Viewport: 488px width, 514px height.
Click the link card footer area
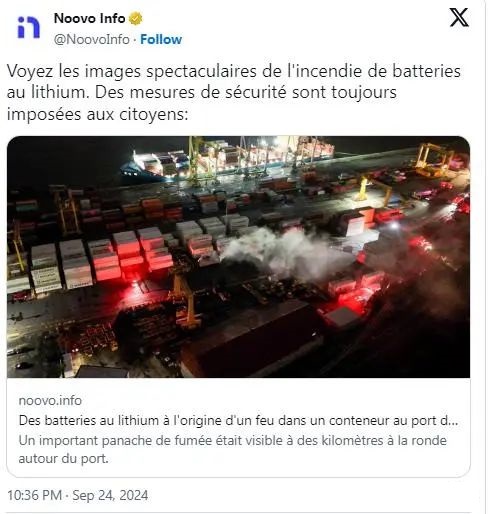238,428
